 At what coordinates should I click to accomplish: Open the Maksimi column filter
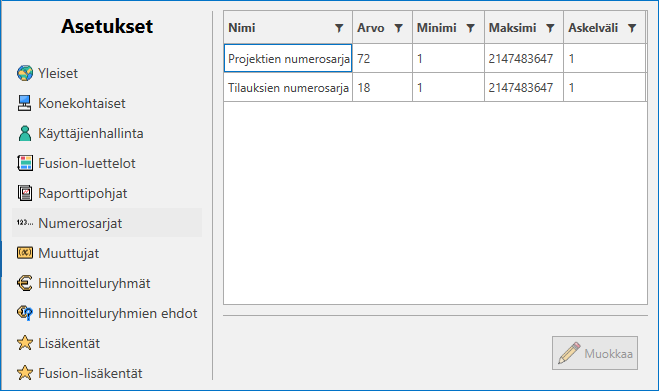point(550,28)
